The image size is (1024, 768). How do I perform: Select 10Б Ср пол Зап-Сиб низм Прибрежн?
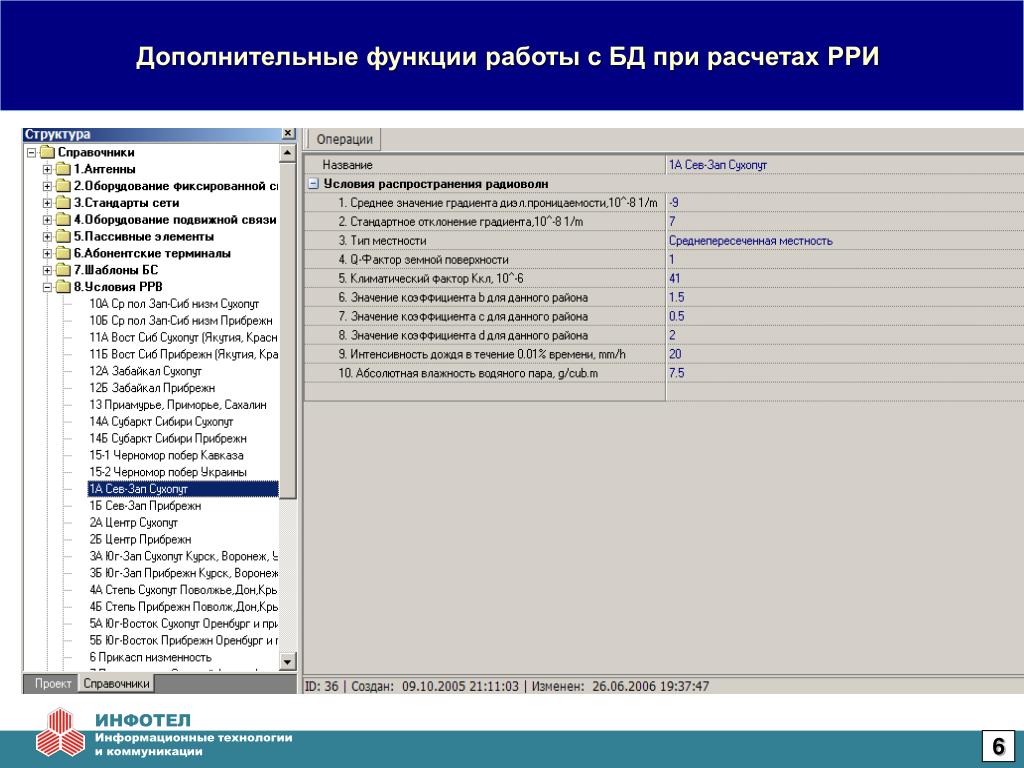coord(181,321)
